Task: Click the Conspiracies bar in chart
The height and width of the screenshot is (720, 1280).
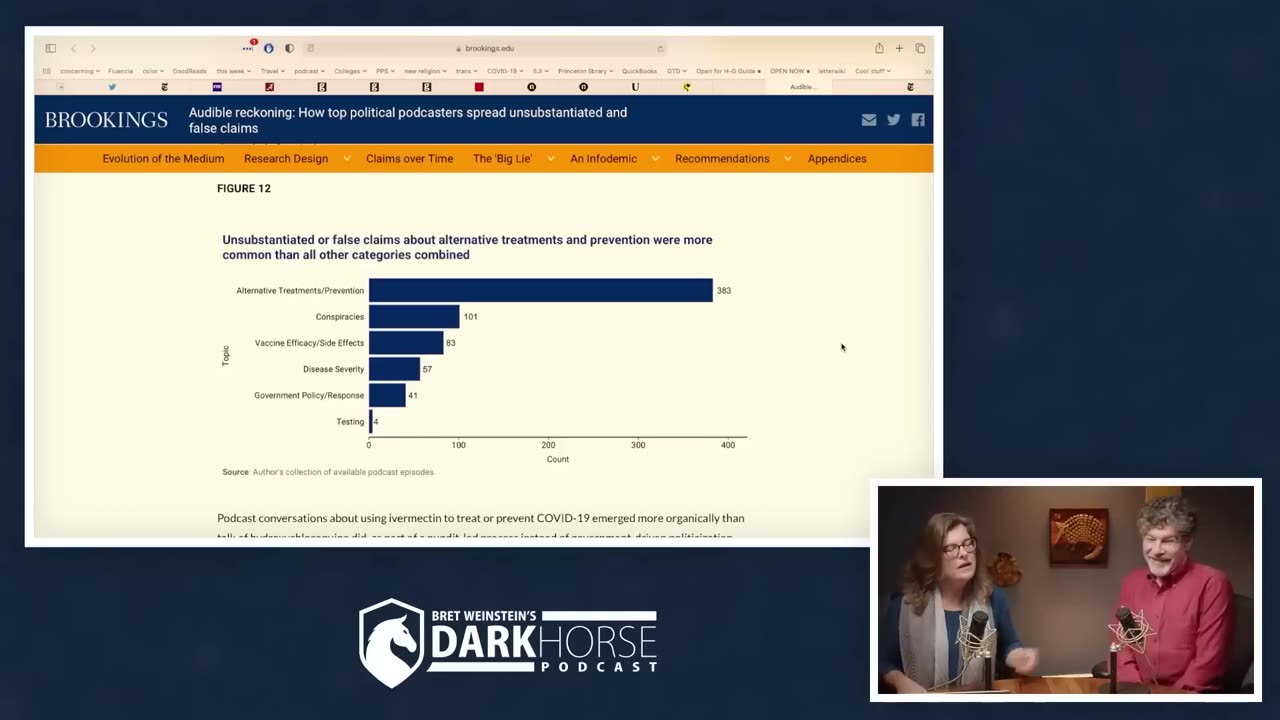Action: (414, 316)
